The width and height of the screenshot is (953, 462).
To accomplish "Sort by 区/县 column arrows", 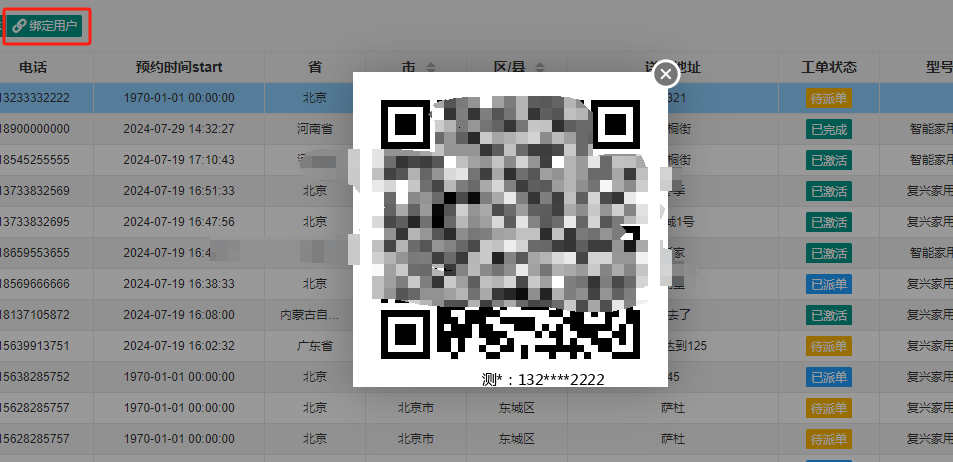I will (x=540, y=67).
